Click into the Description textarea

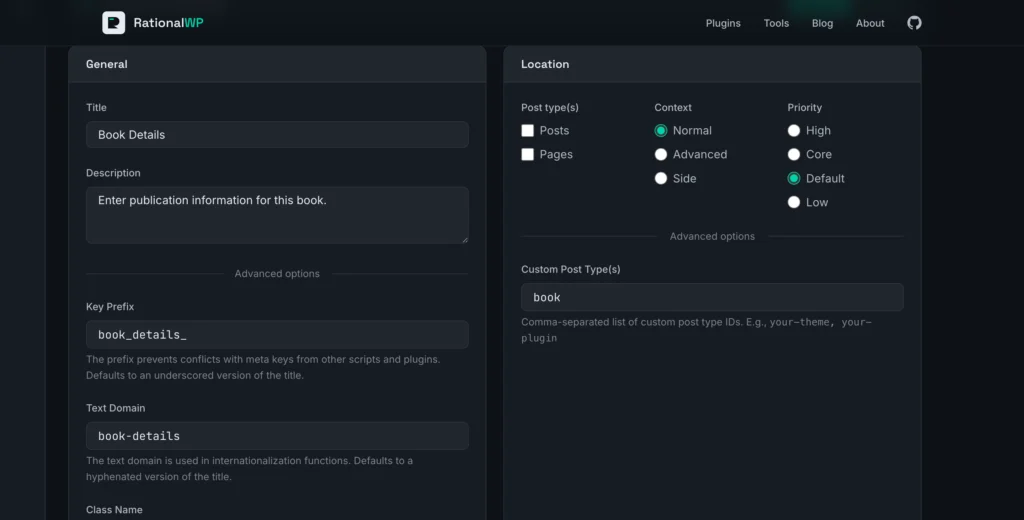277,215
